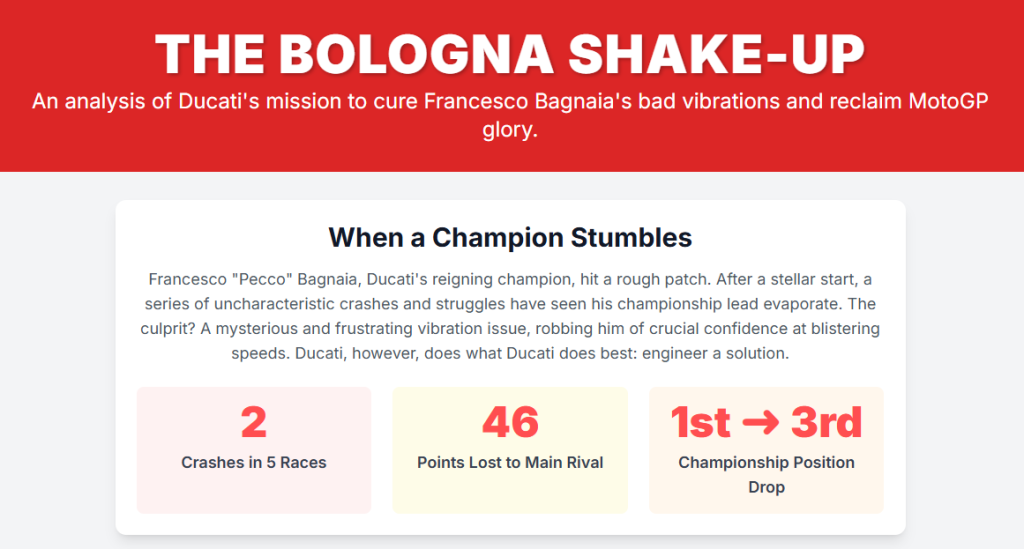This screenshot has width=1024, height=549.
Task: Click the subtitle about Ducati's mission
Action: [511, 102]
